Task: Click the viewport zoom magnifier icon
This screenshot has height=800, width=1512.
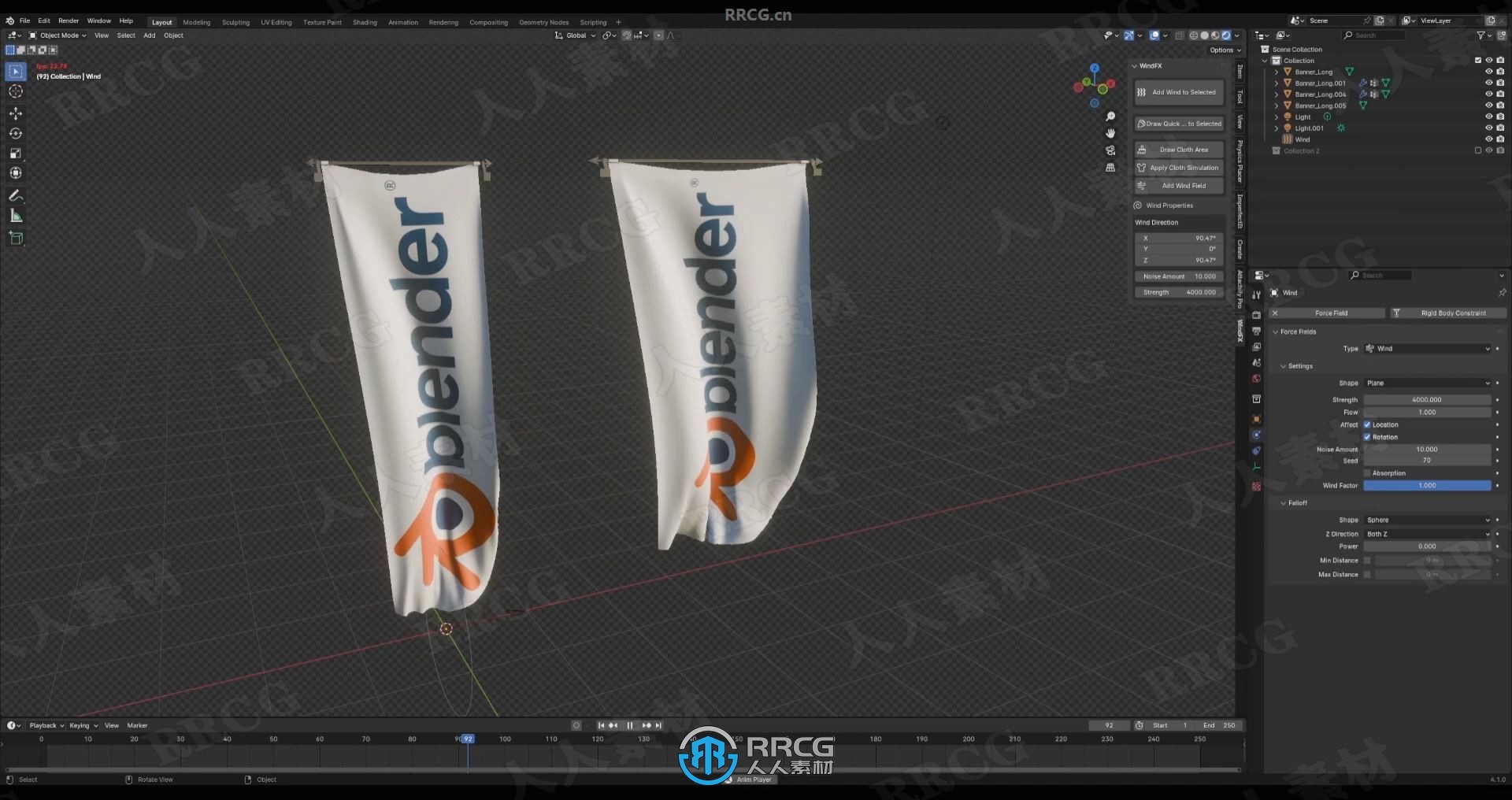Action: coord(1110,117)
